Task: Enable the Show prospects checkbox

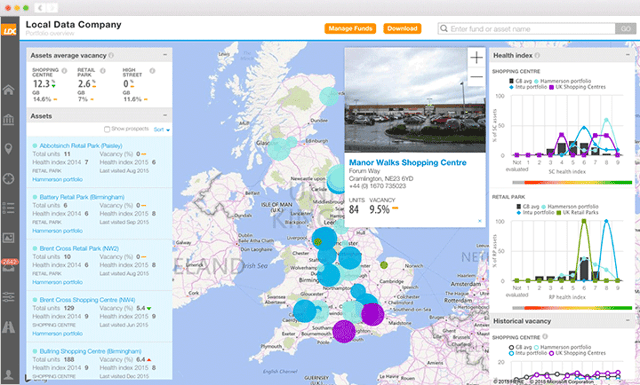Action: pyautogui.click(x=107, y=129)
